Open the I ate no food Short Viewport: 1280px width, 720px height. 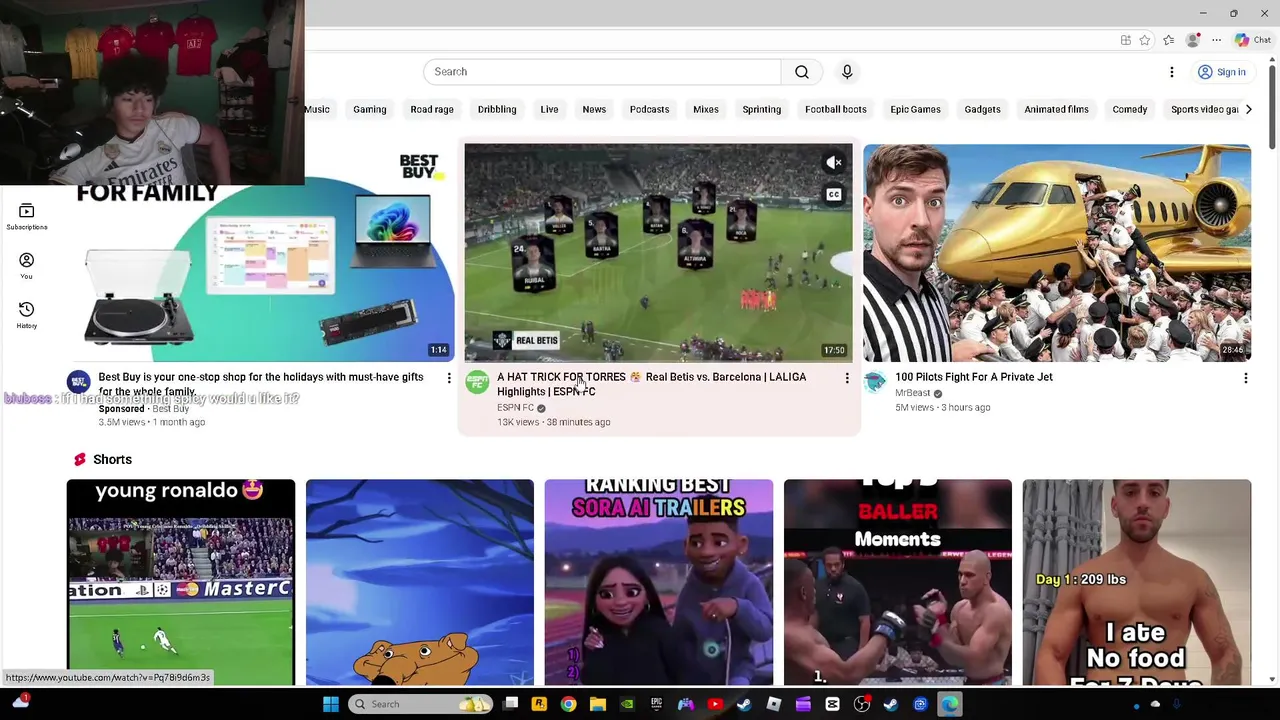[1137, 582]
